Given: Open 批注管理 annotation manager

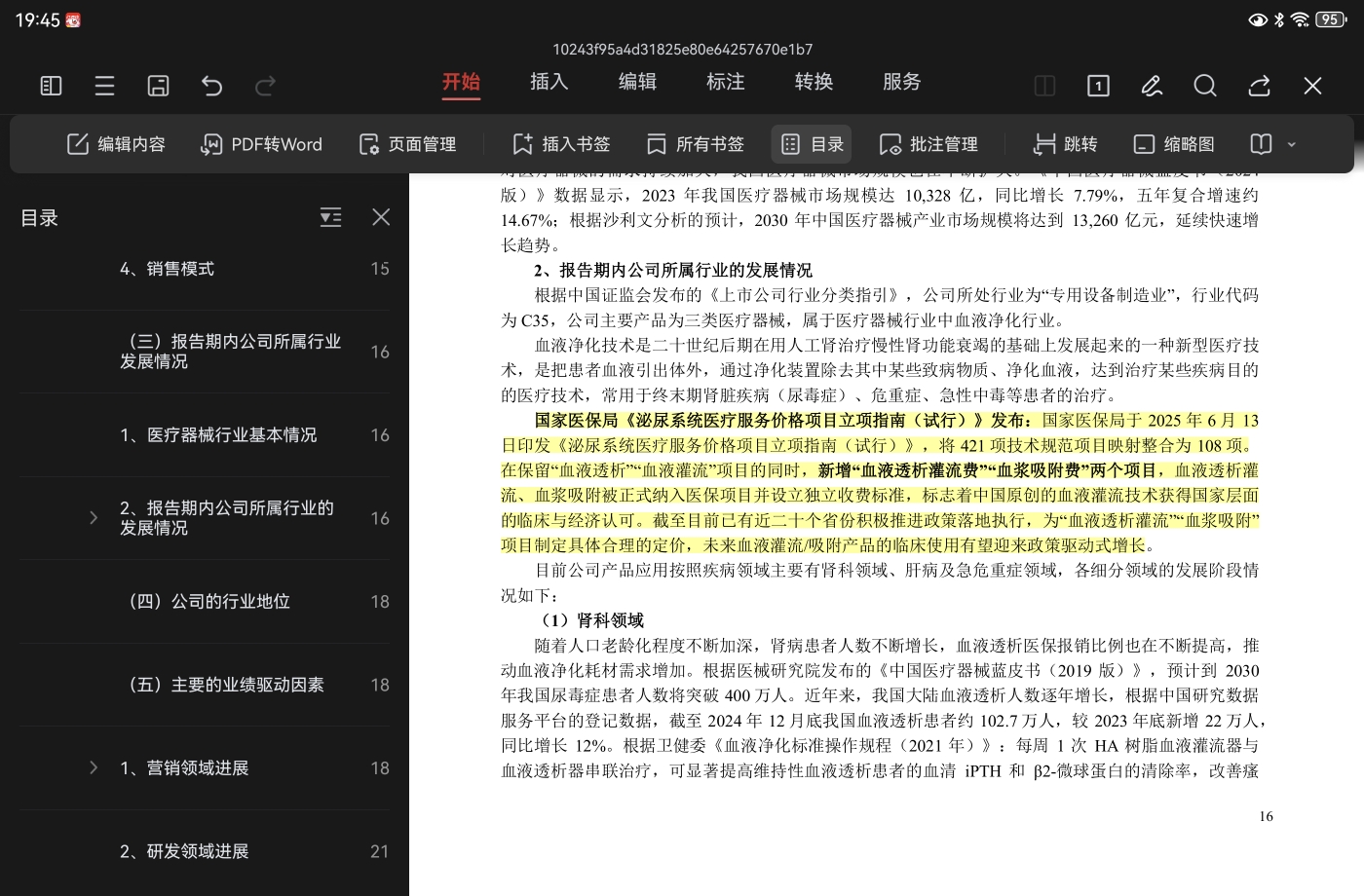Looking at the screenshot, I should point(928,144).
